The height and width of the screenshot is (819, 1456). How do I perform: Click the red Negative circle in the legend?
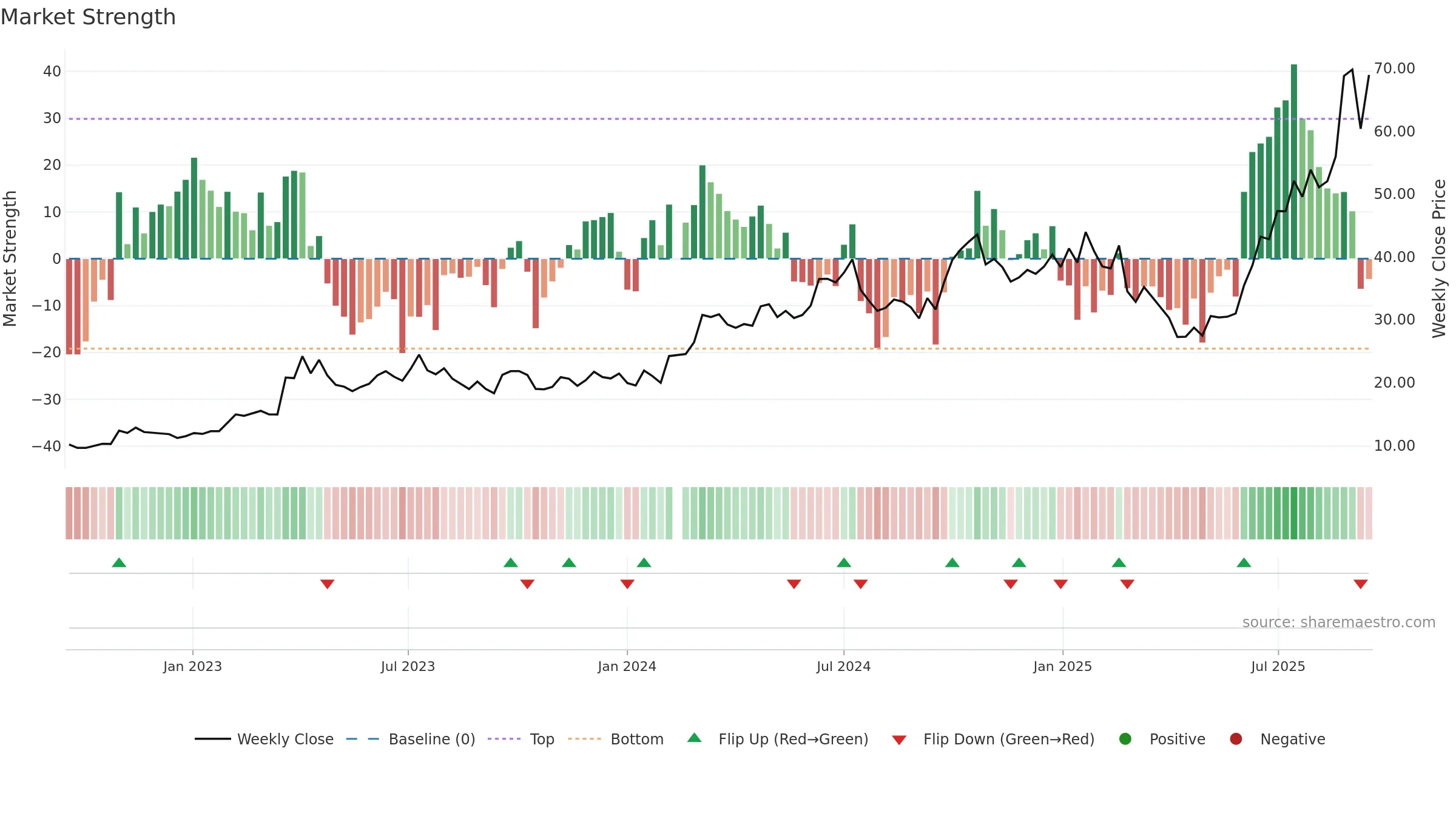point(1236,739)
